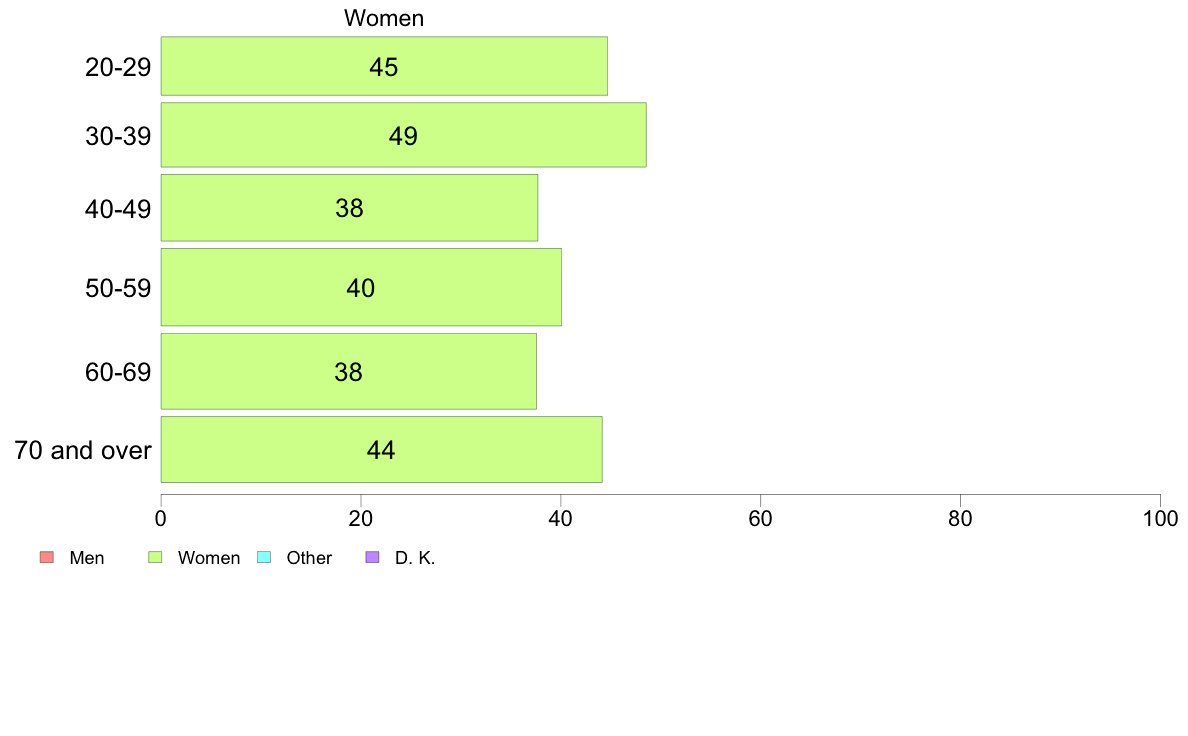Viewport: 1188px width, 736px height.
Task: Click the red Men legend swatch
Action: pyautogui.click(x=47, y=557)
